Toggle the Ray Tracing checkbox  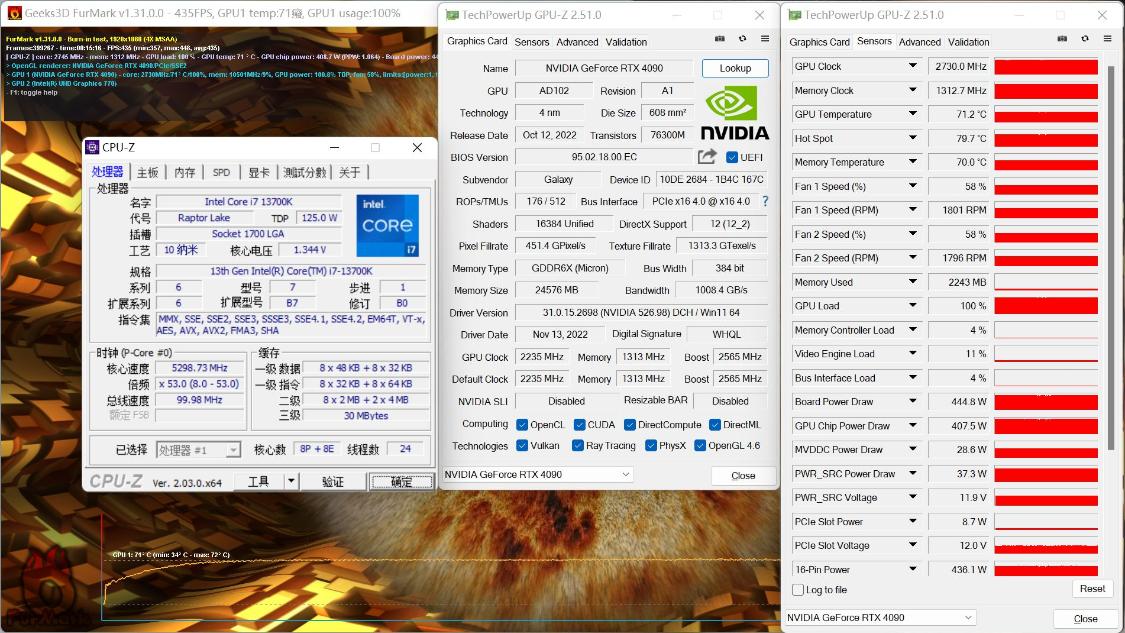pyautogui.click(x=577, y=446)
